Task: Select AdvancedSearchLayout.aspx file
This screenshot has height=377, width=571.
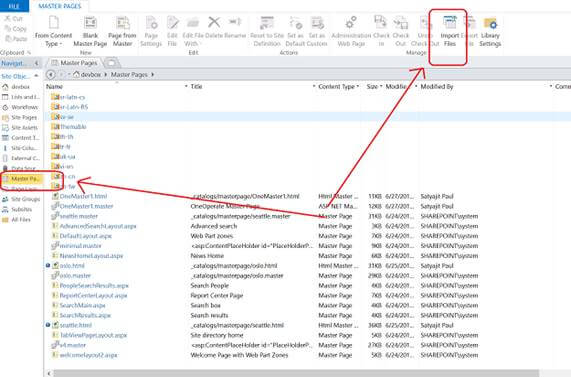Action: coord(98,226)
